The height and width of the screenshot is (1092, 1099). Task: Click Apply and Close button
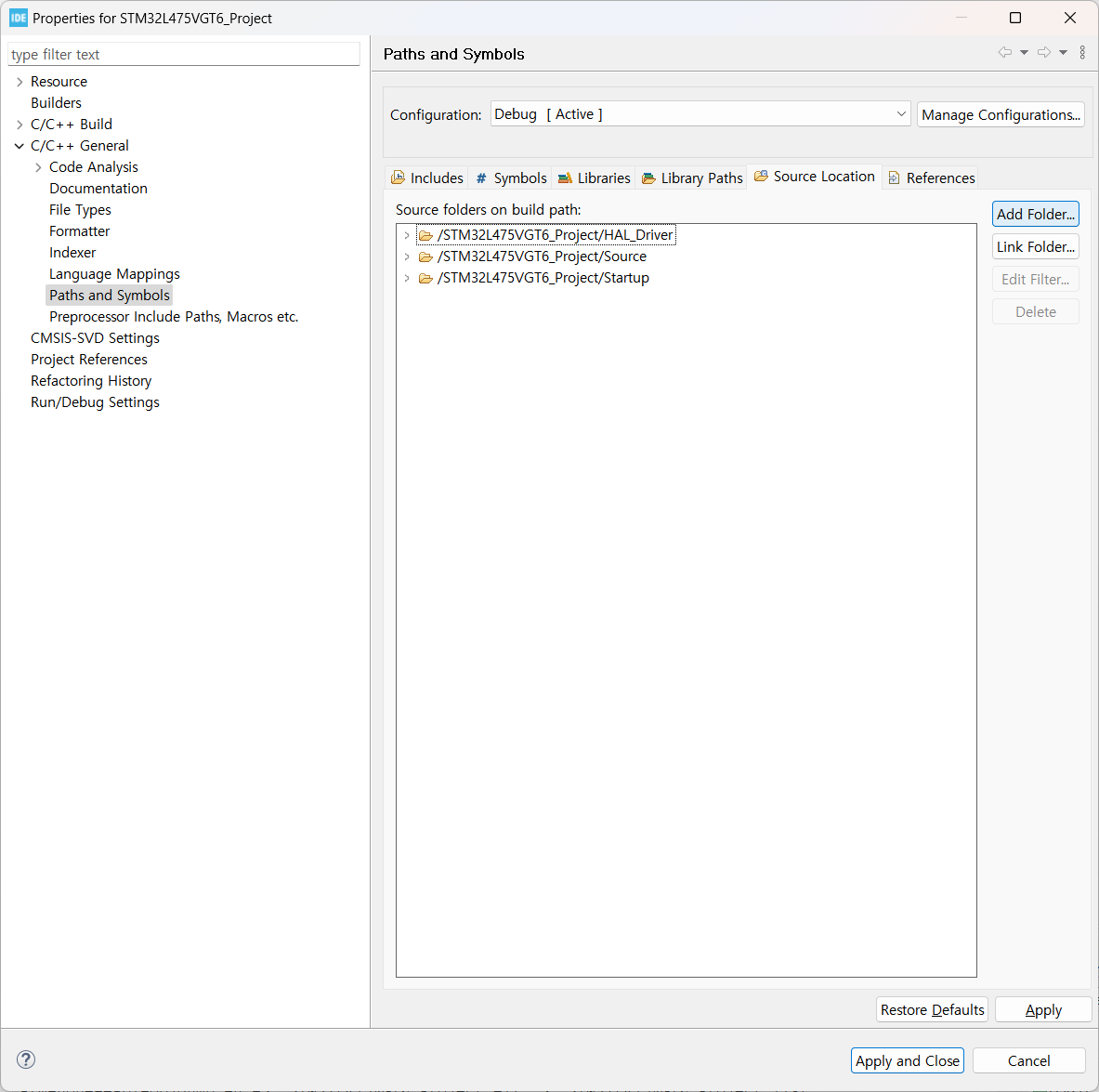point(907,1060)
